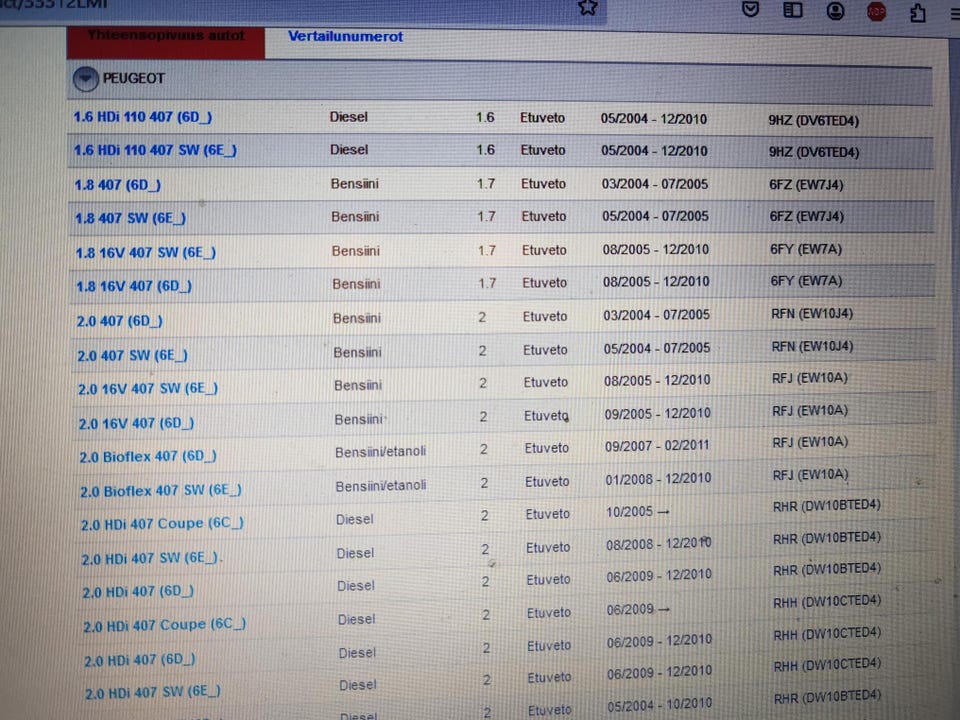This screenshot has width=960, height=720.
Task: Open the 2.0 HDi 407 SW (6E_) link with 08/2008 date
Action: pos(151,558)
